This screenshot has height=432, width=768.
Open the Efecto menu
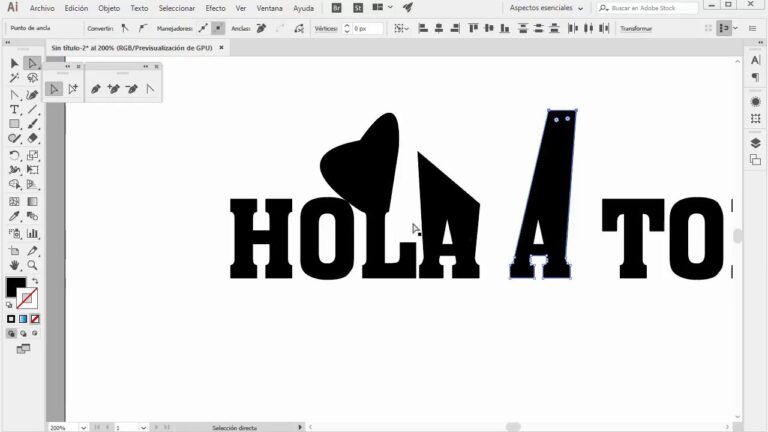(215, 8)
